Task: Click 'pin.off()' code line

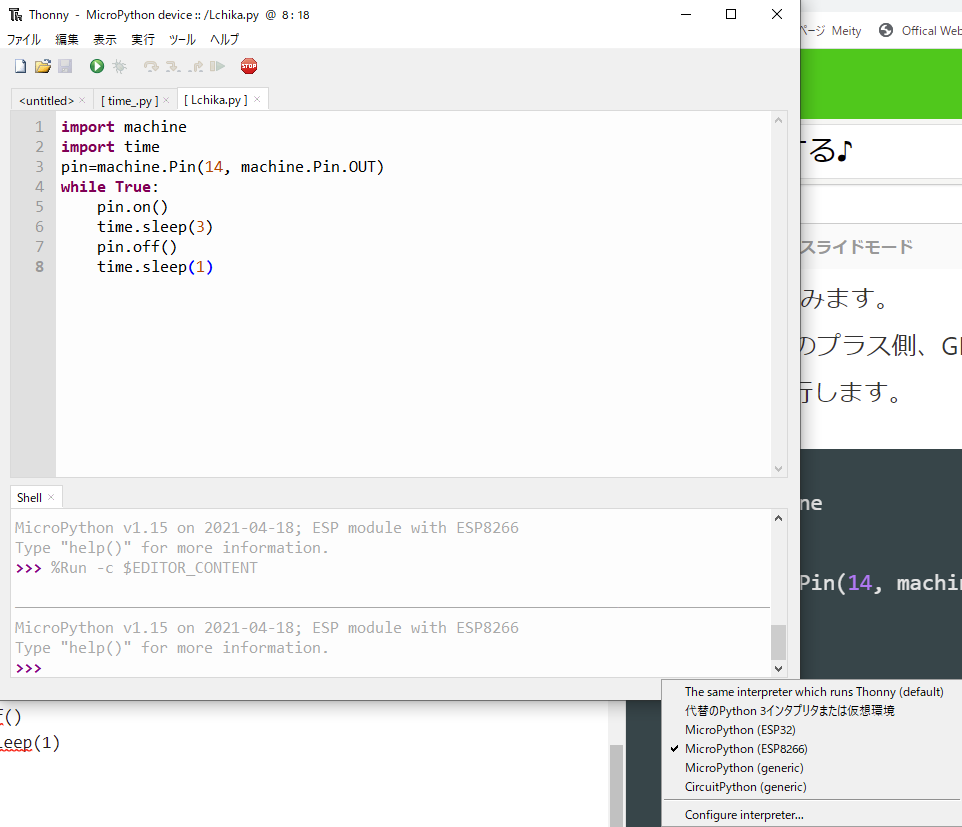Action: (x=137, y=247)
